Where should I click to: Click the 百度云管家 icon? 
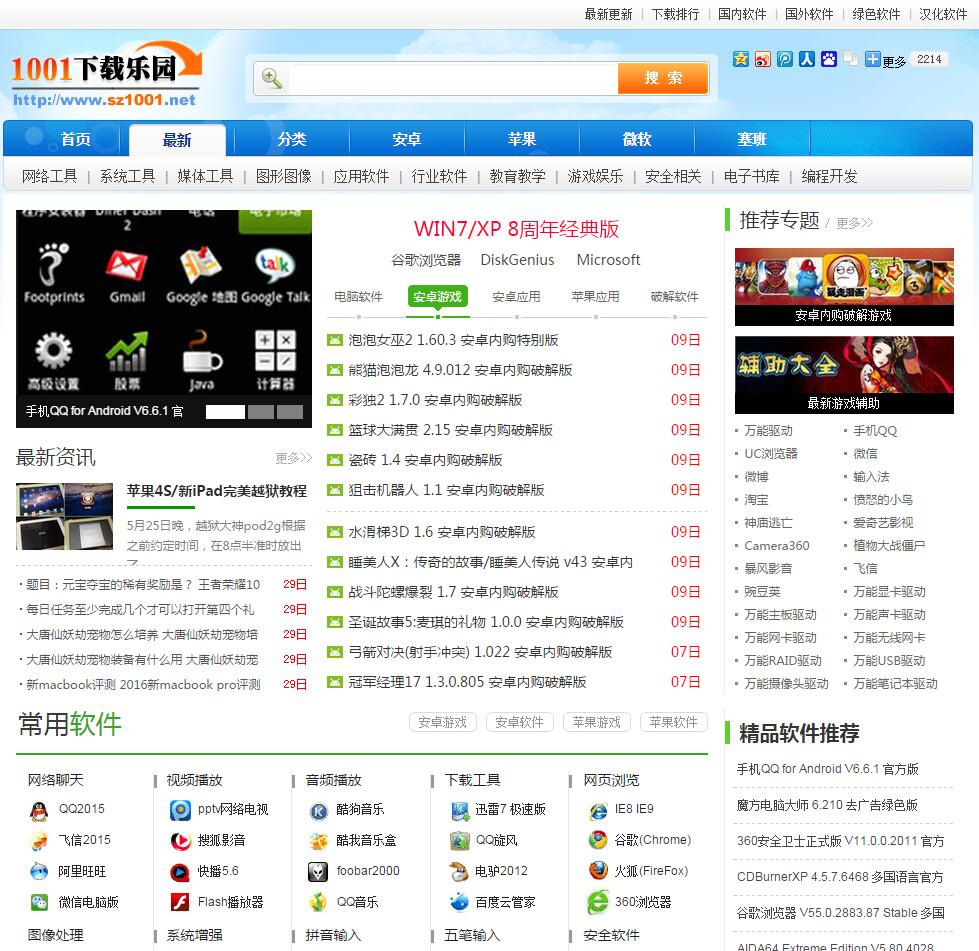[460, 902]
